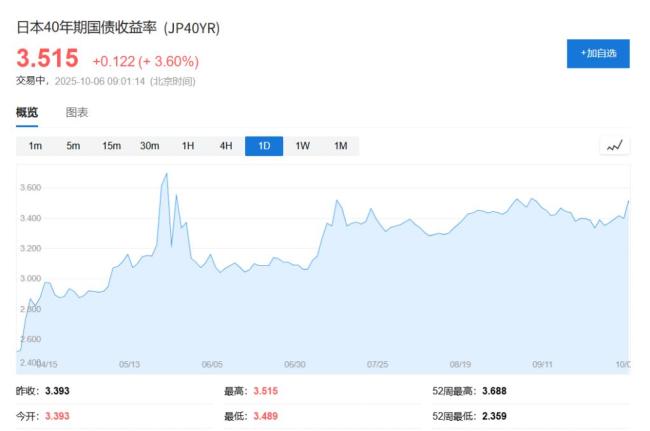Screen dimensions: 650x431
Task: Switch to the 图表 tab
Action: pyautogui.click(x=77, y=112)
